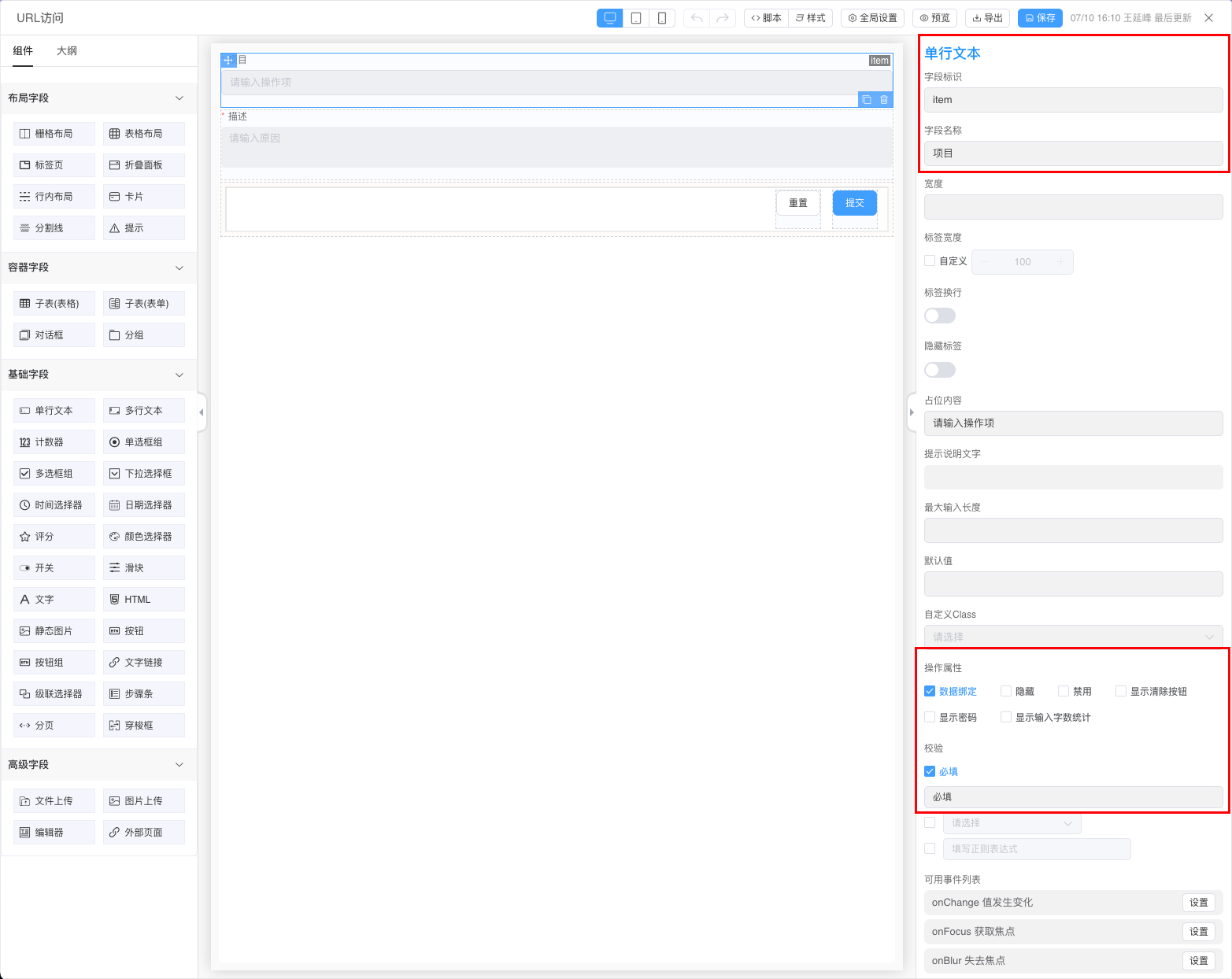This screenshot has height=979, width=1232.
Task: Delete the selected field via trash icon
Action: point(884,100)
